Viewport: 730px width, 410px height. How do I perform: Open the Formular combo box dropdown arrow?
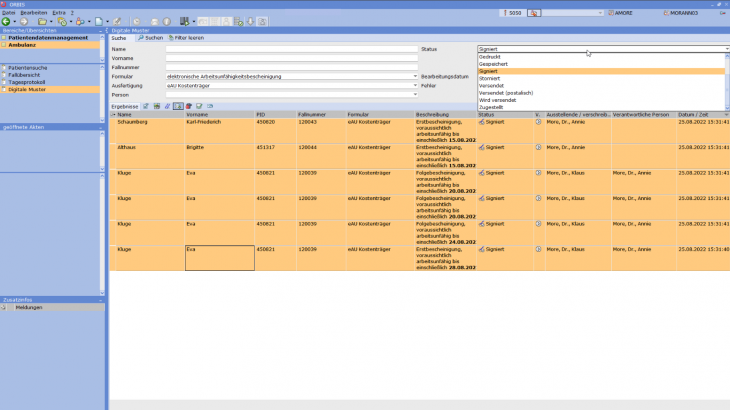[414, 76]
